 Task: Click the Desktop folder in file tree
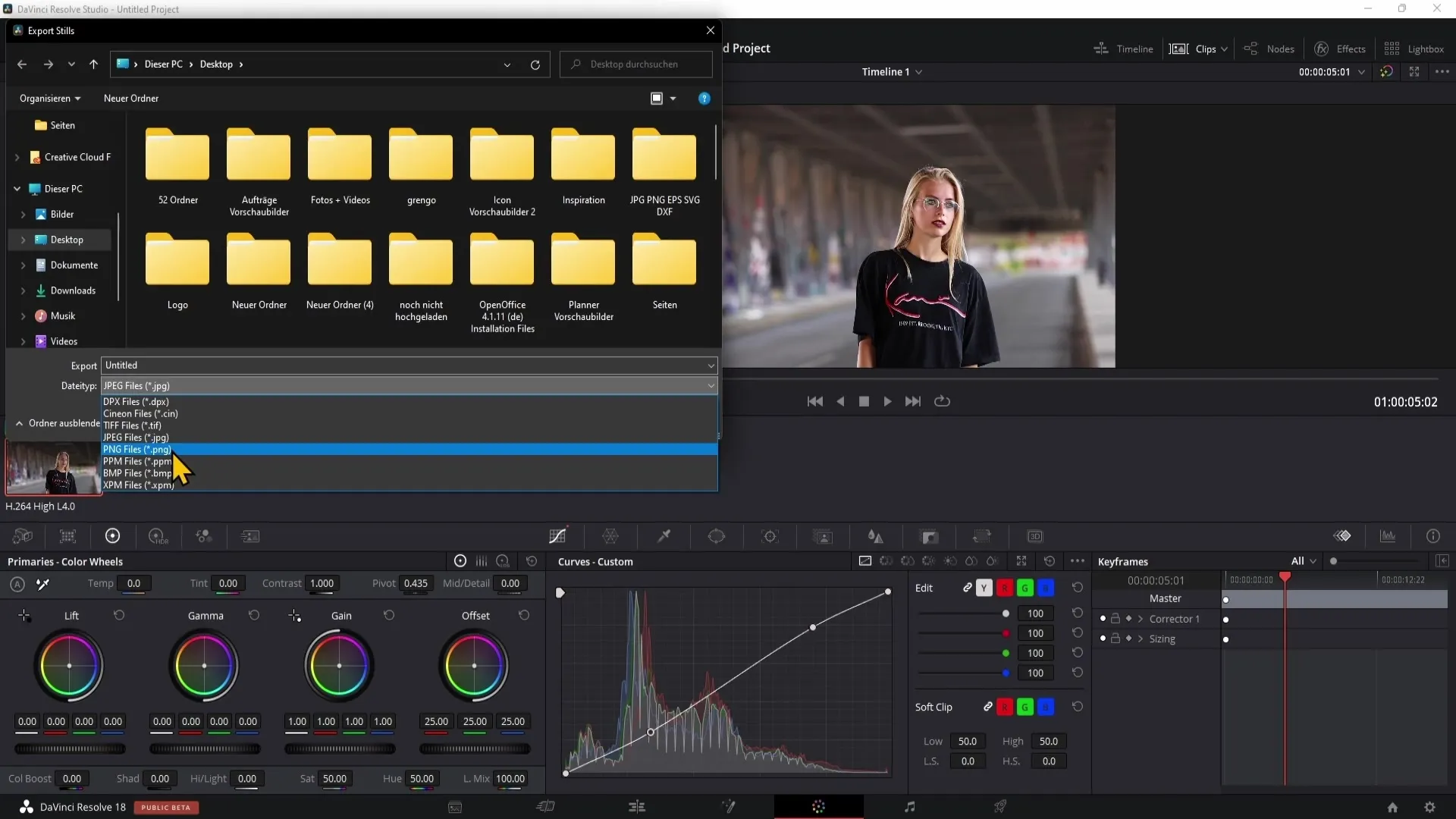point(66,239)
